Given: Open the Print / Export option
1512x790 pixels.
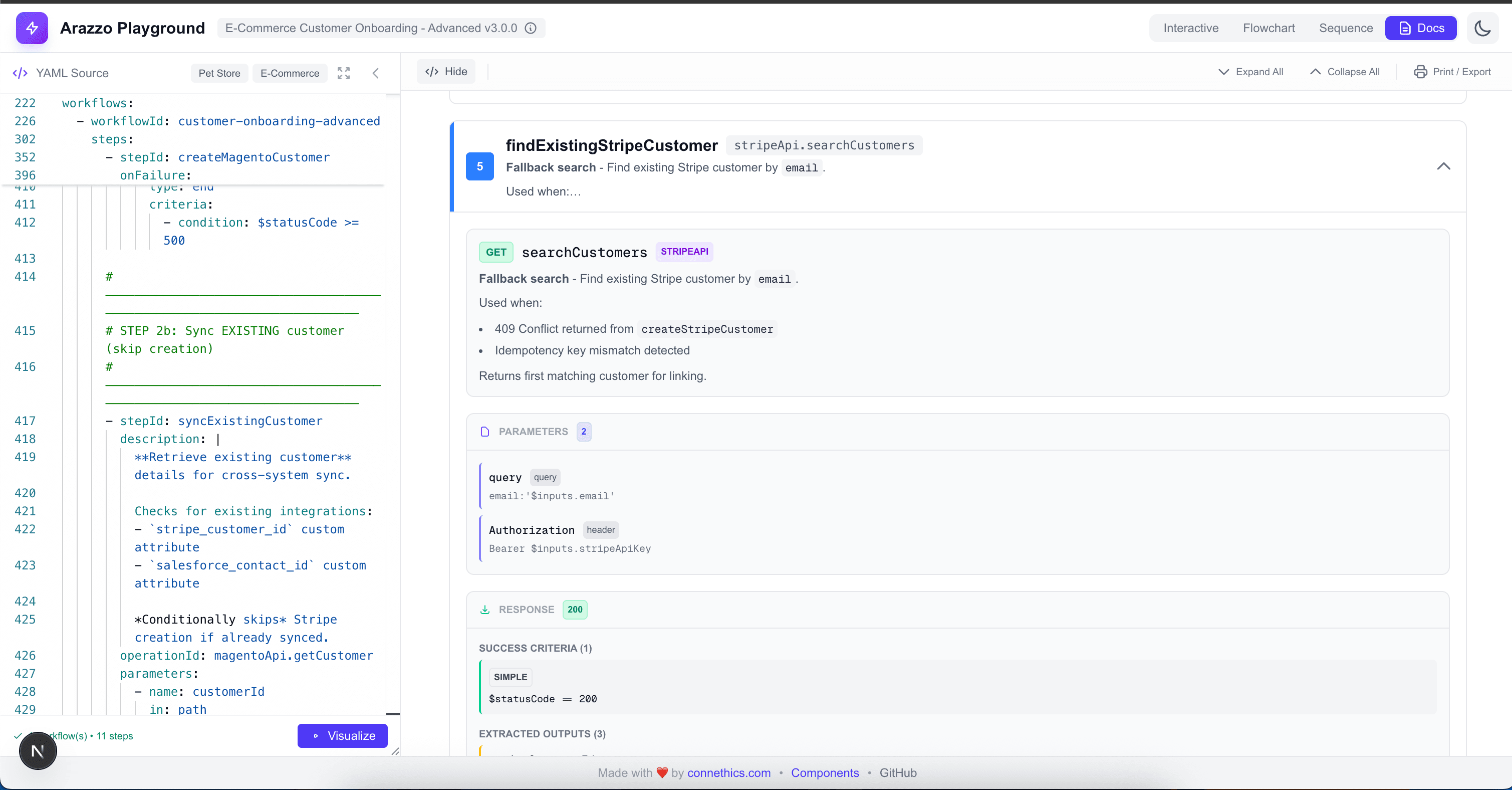Looking at the screenshot, I should (1452, 72).
